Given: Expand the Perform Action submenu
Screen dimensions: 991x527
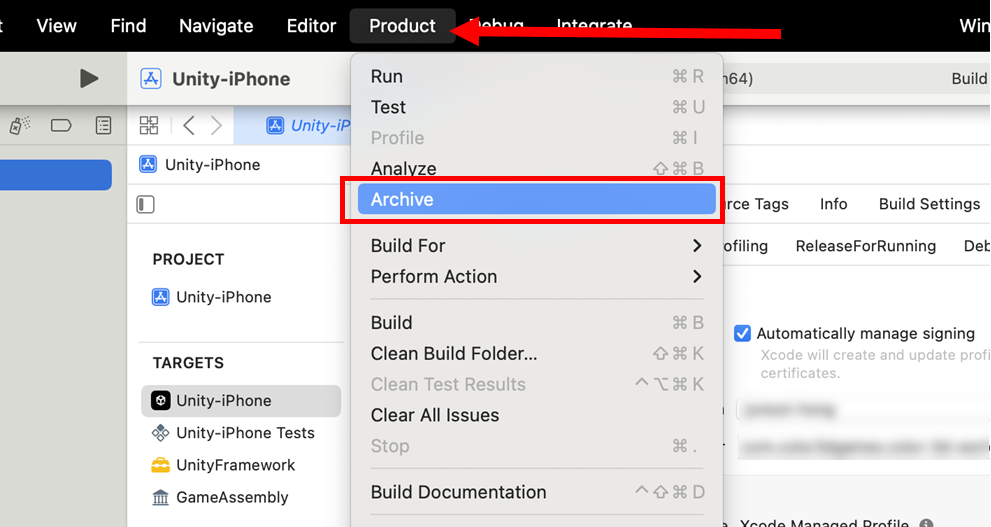Looking at the screenshot, I should (537, 277).
